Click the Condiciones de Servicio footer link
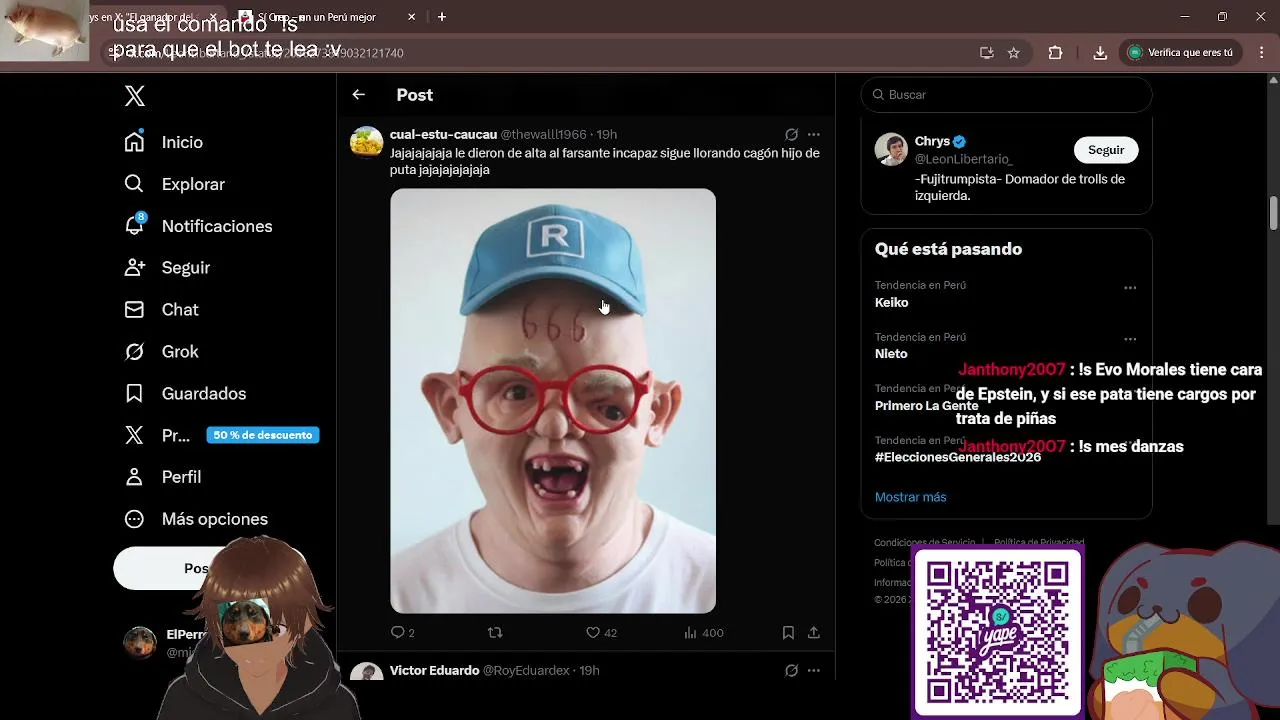This screenshot has height=720, width=1280. (924, 543)
